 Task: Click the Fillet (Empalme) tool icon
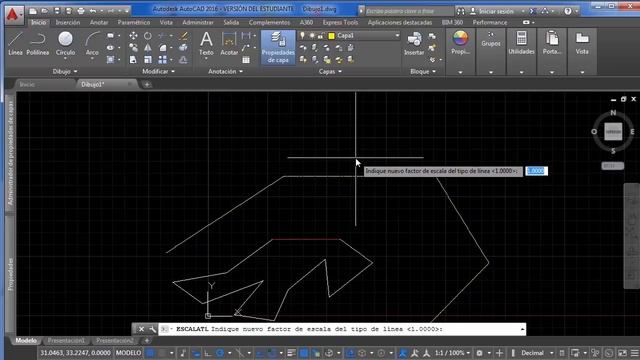point(162,48)
